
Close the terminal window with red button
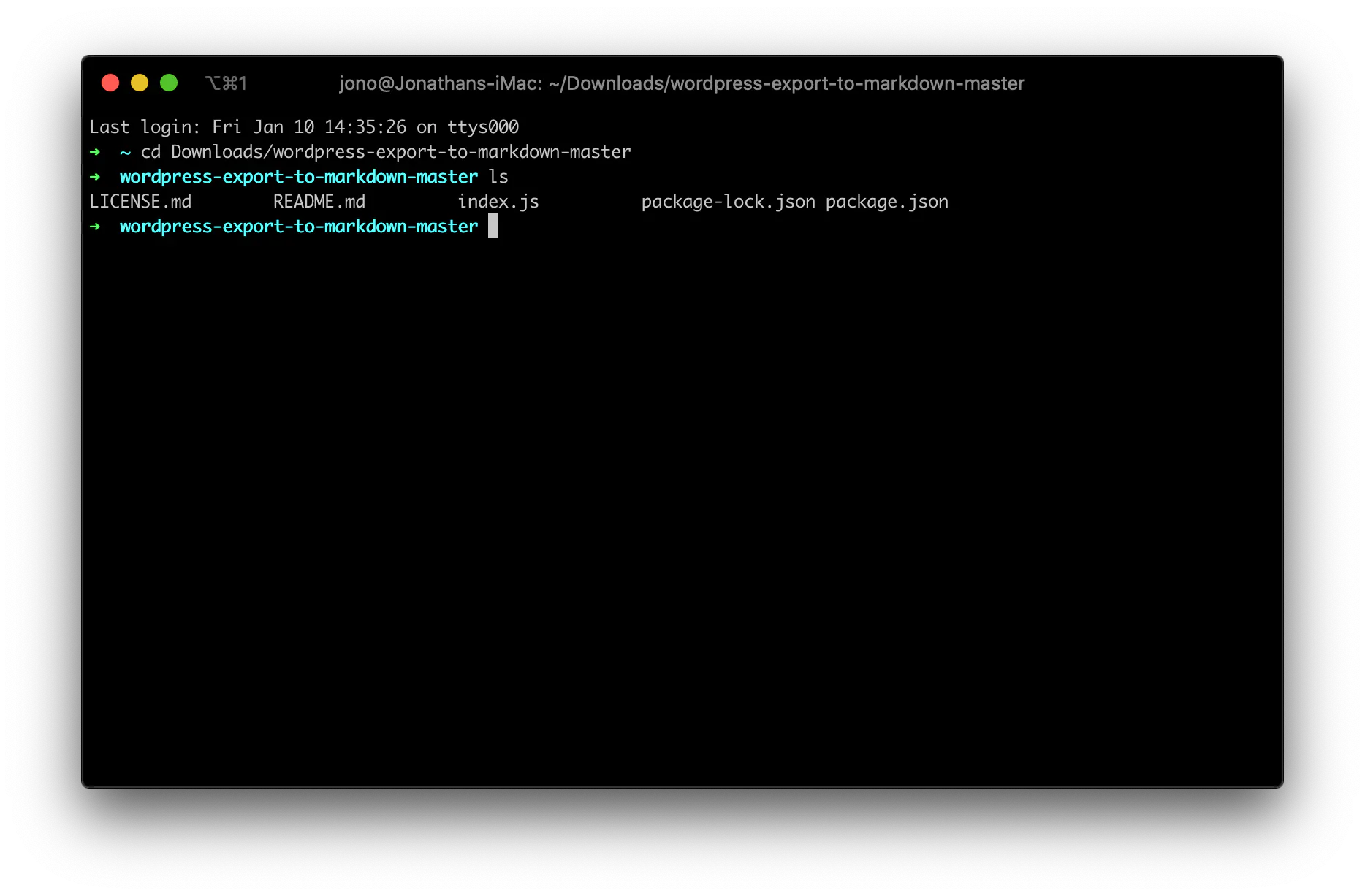click(110, 83)
